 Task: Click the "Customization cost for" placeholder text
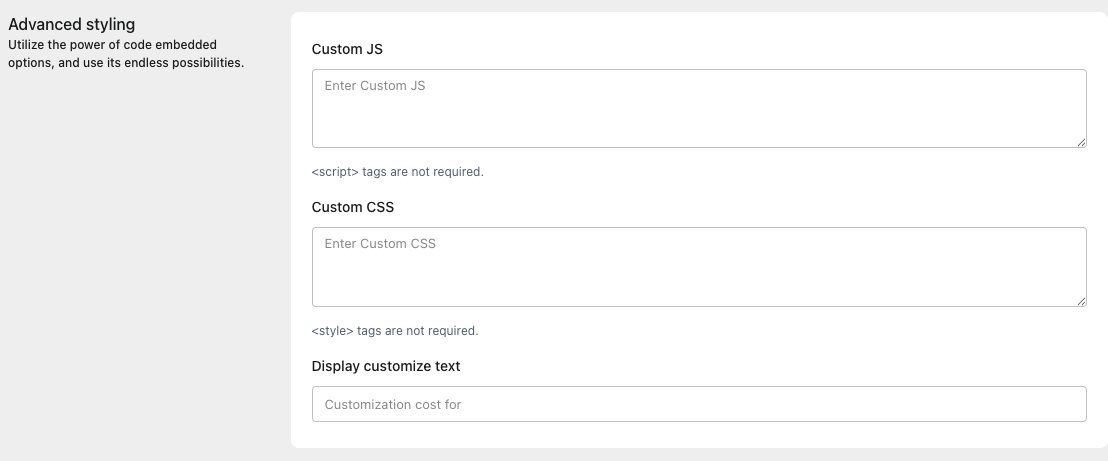coord(393,405)
